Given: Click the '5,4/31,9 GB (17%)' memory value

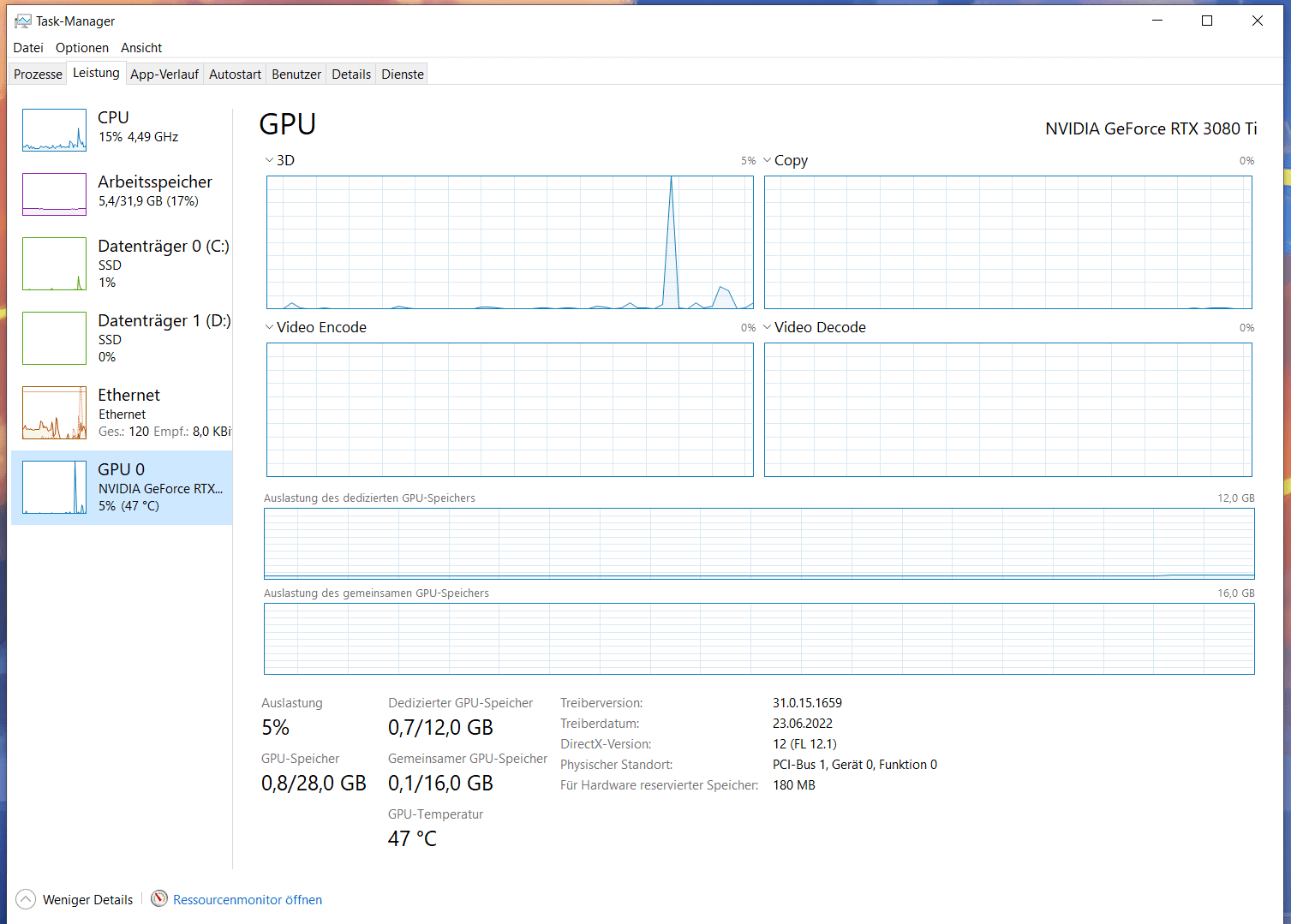Looking at the screenshot, I should [x=148, y=201].
